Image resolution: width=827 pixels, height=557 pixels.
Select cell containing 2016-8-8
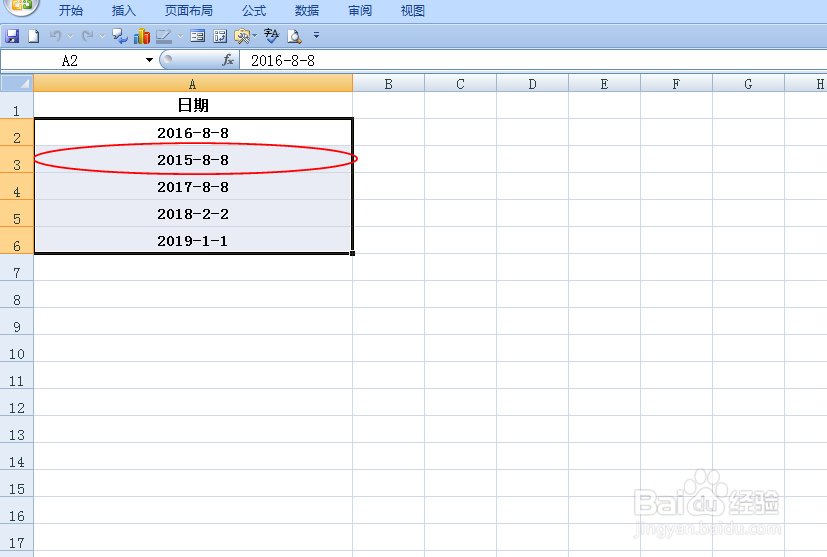click(193, 132)
